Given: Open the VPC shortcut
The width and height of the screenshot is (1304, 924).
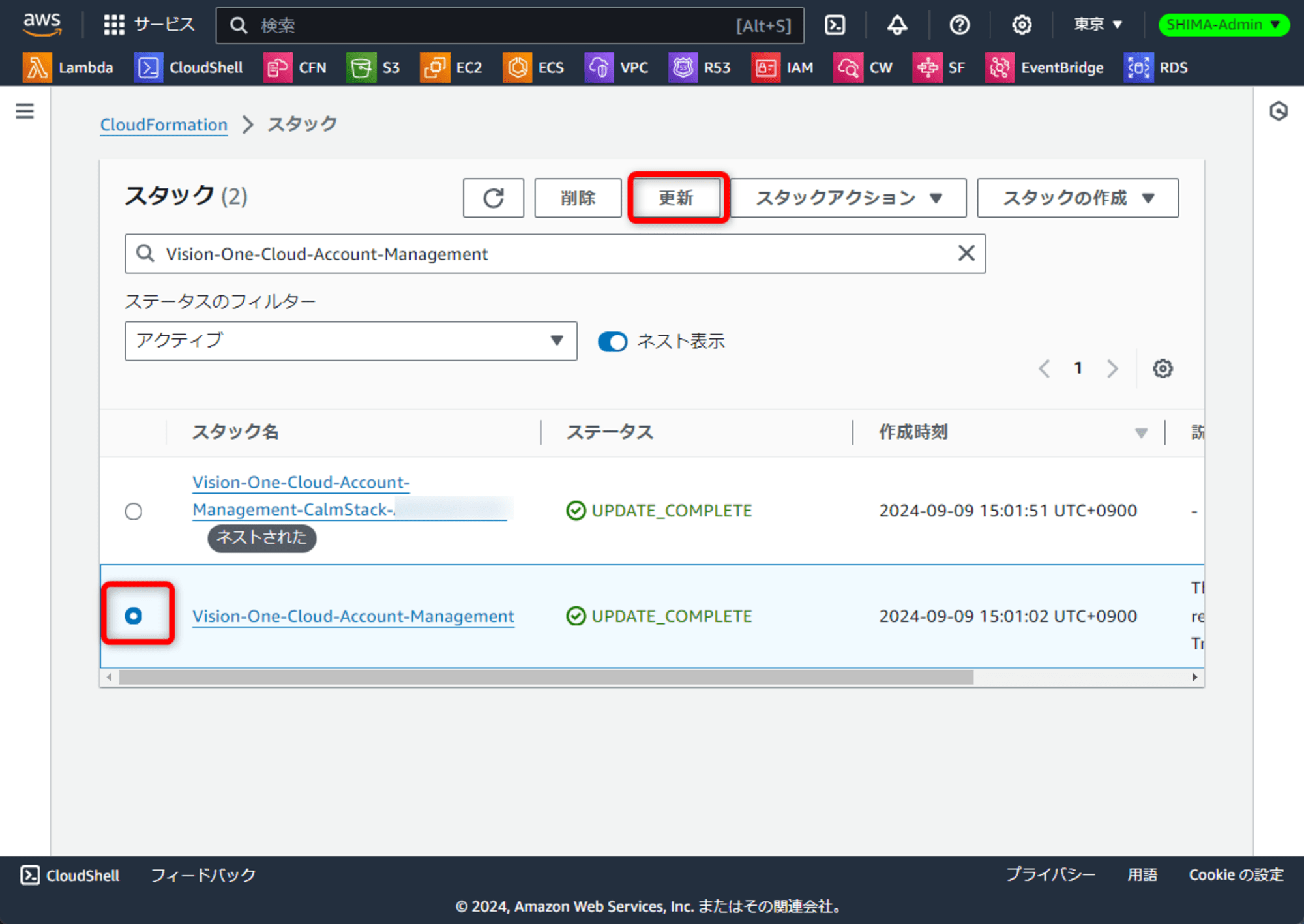Looking at the screenshot, I should coord(616,67).
